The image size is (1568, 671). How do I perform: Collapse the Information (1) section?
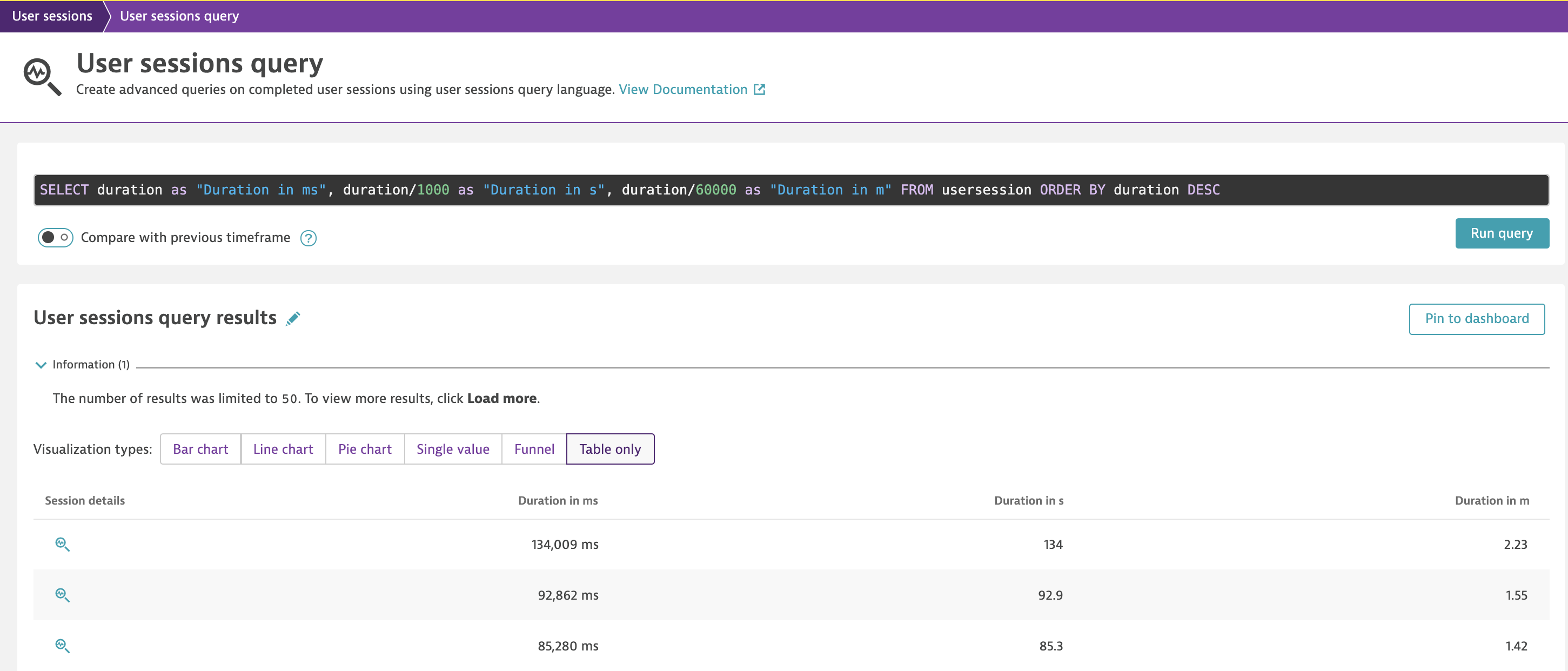point(41,365)
